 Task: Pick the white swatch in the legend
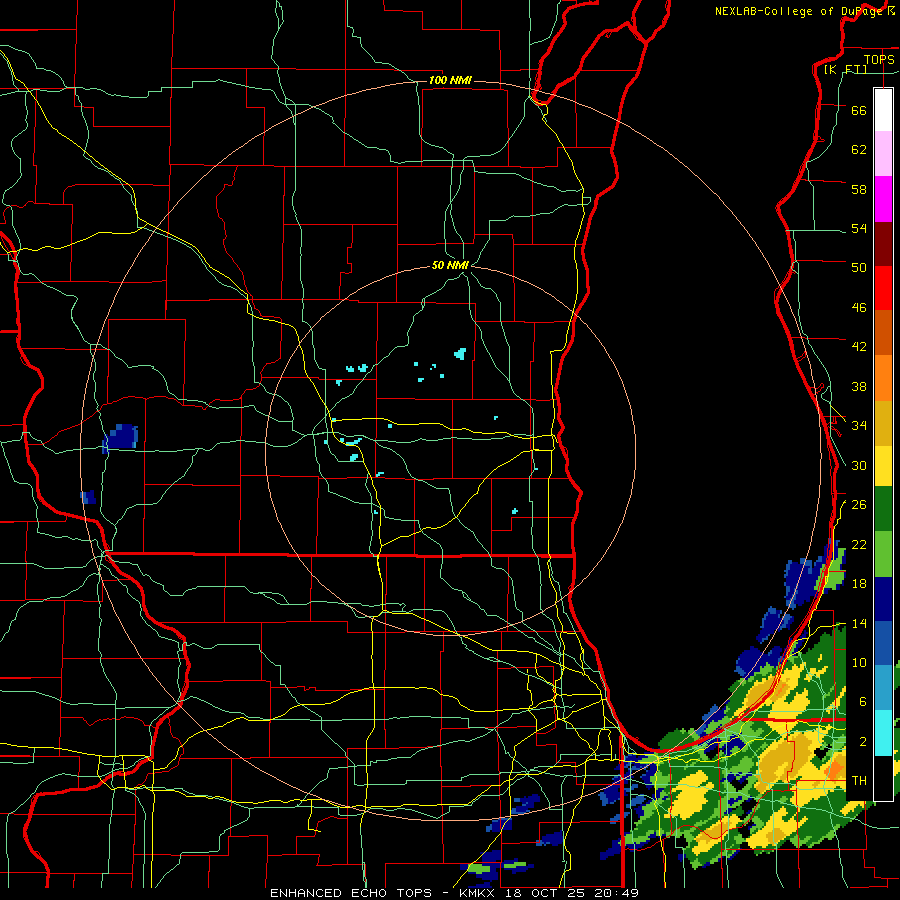click(883, 110)
